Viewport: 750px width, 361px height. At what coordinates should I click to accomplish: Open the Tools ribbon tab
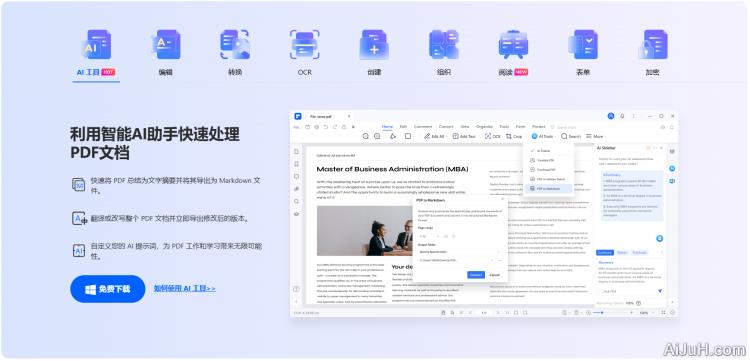[x=504, y=127]
